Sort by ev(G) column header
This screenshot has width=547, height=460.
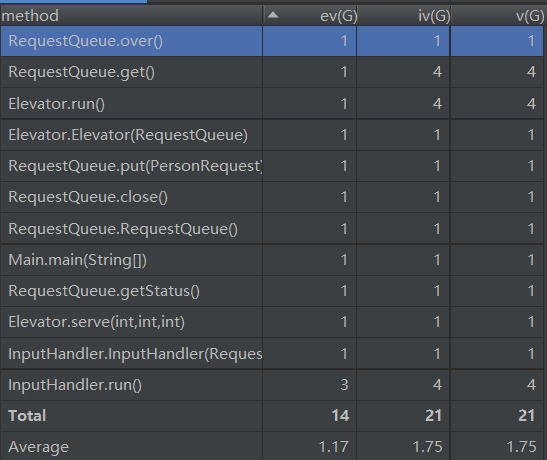tap(310, 16)
